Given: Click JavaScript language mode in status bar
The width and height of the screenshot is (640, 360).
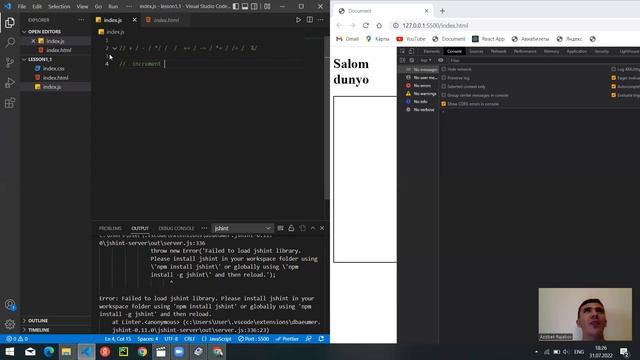Looking at the screenshot, I should [220, 339].
